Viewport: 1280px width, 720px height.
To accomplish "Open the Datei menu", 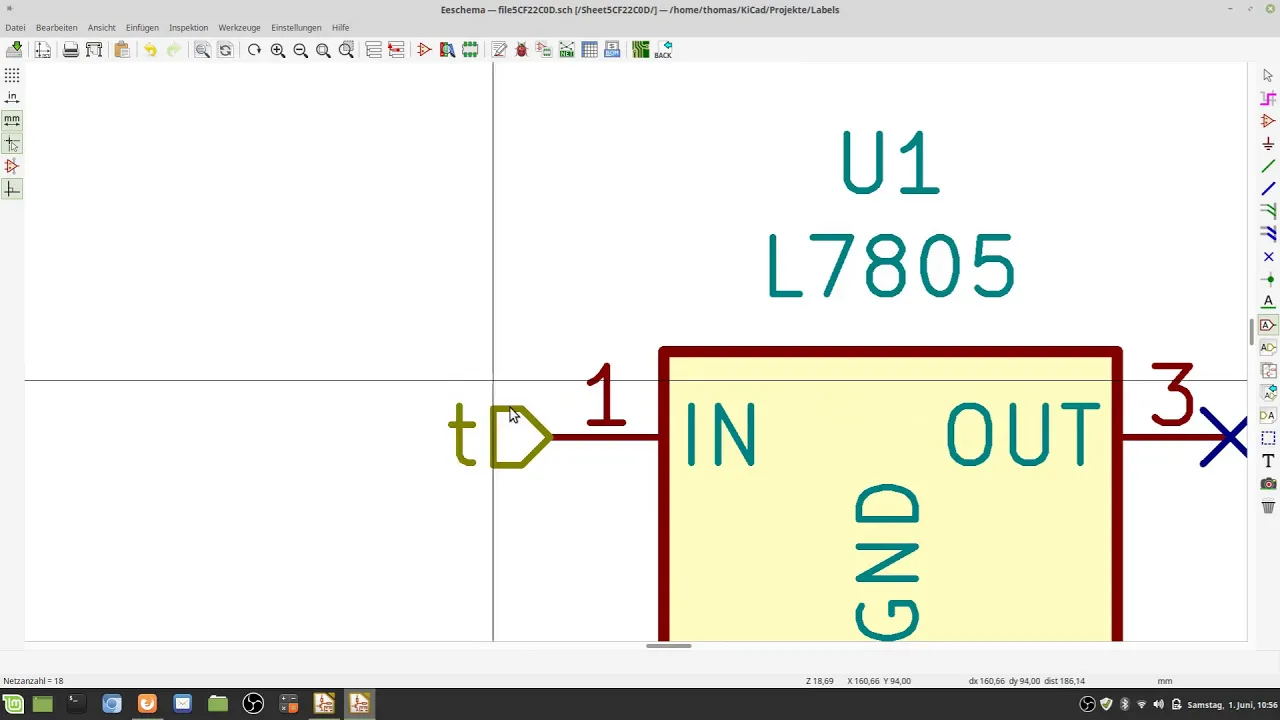I will tap(15, 28).
